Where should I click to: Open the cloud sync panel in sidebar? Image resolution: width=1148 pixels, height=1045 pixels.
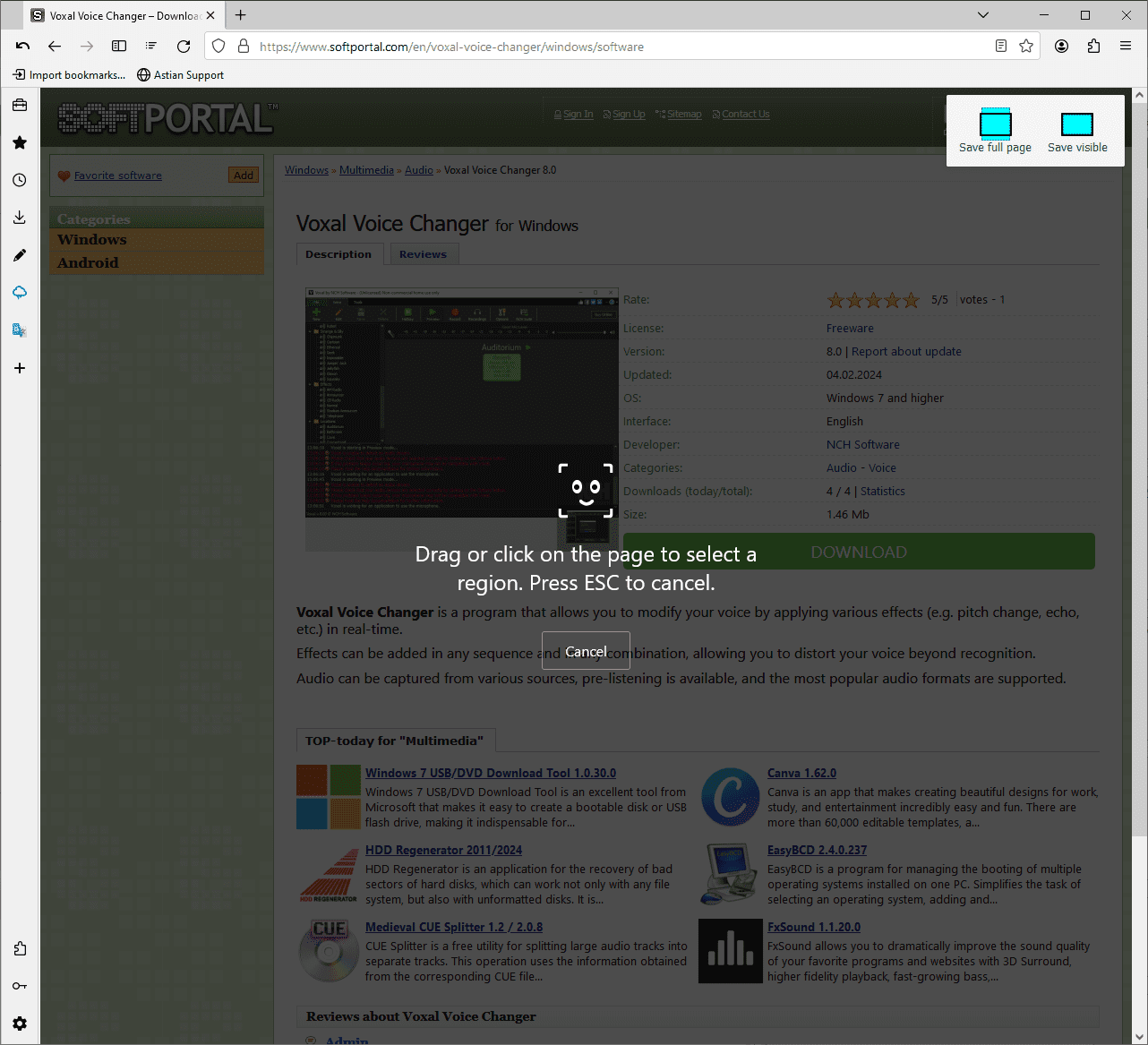click(20, 293)
